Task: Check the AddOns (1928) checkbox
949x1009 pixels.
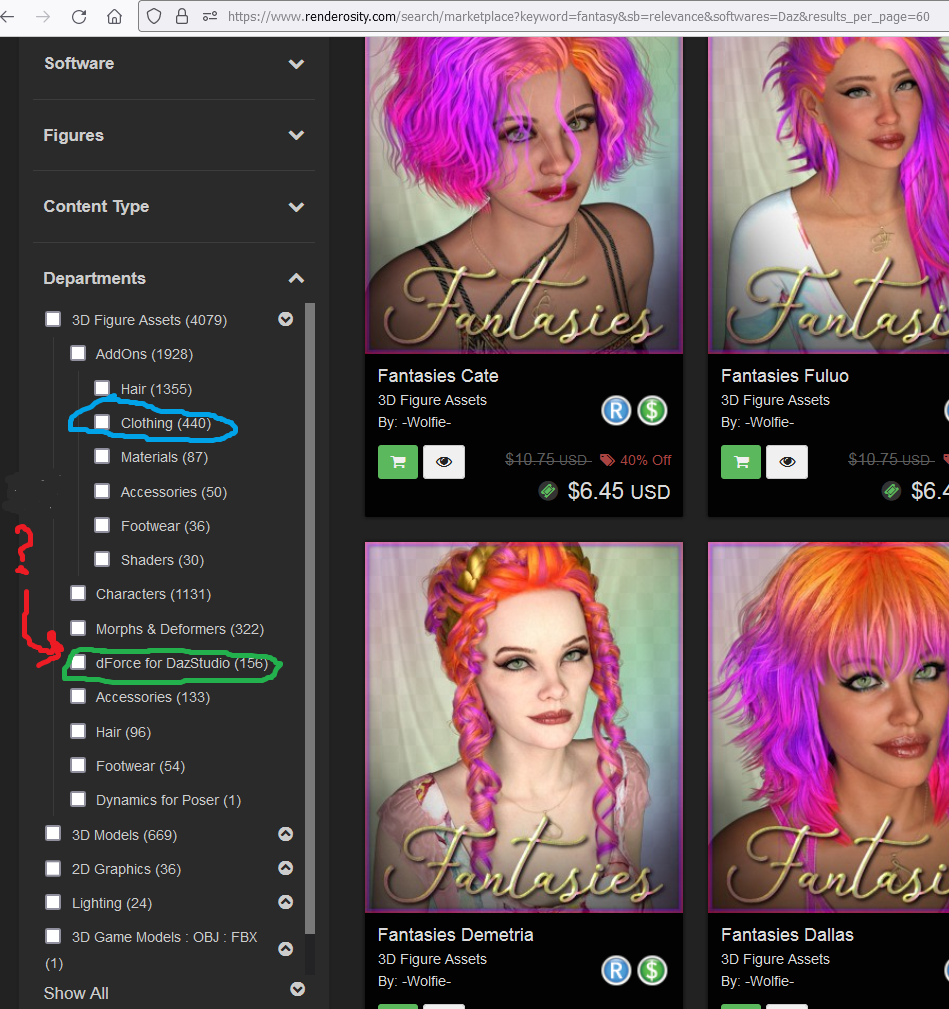Action: (x=78, y=353)
